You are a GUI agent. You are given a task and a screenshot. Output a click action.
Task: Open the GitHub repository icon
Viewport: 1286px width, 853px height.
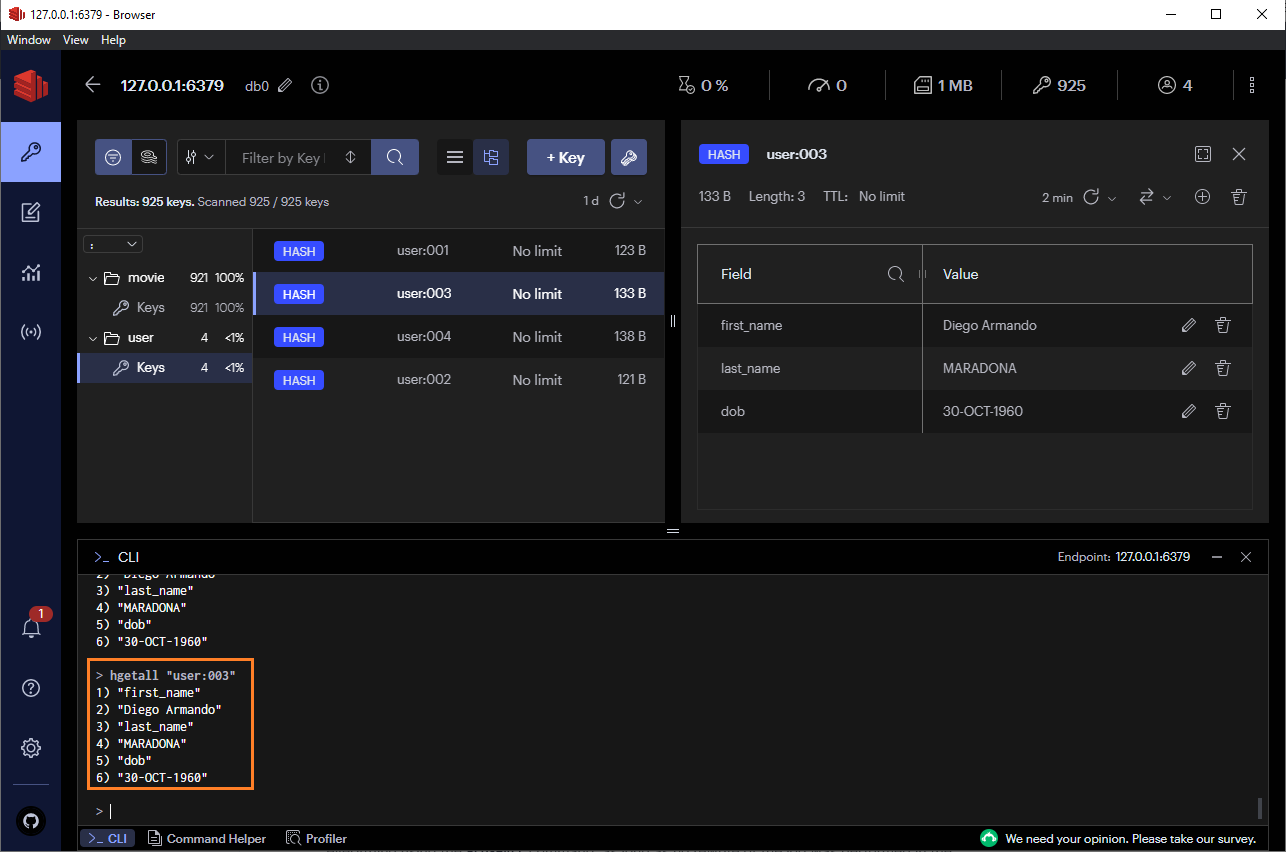click(30, 821)
